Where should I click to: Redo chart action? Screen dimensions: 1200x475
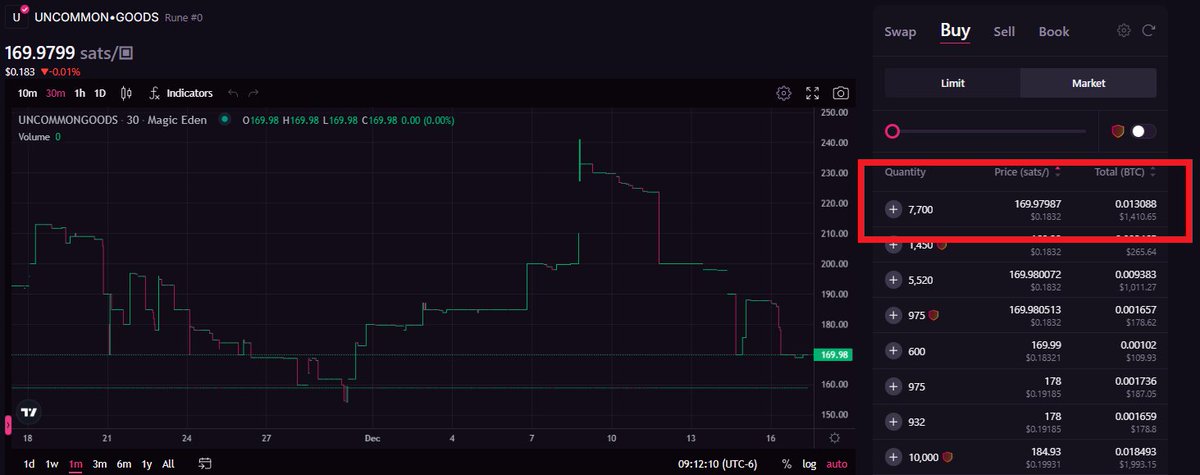click(254, 93)
